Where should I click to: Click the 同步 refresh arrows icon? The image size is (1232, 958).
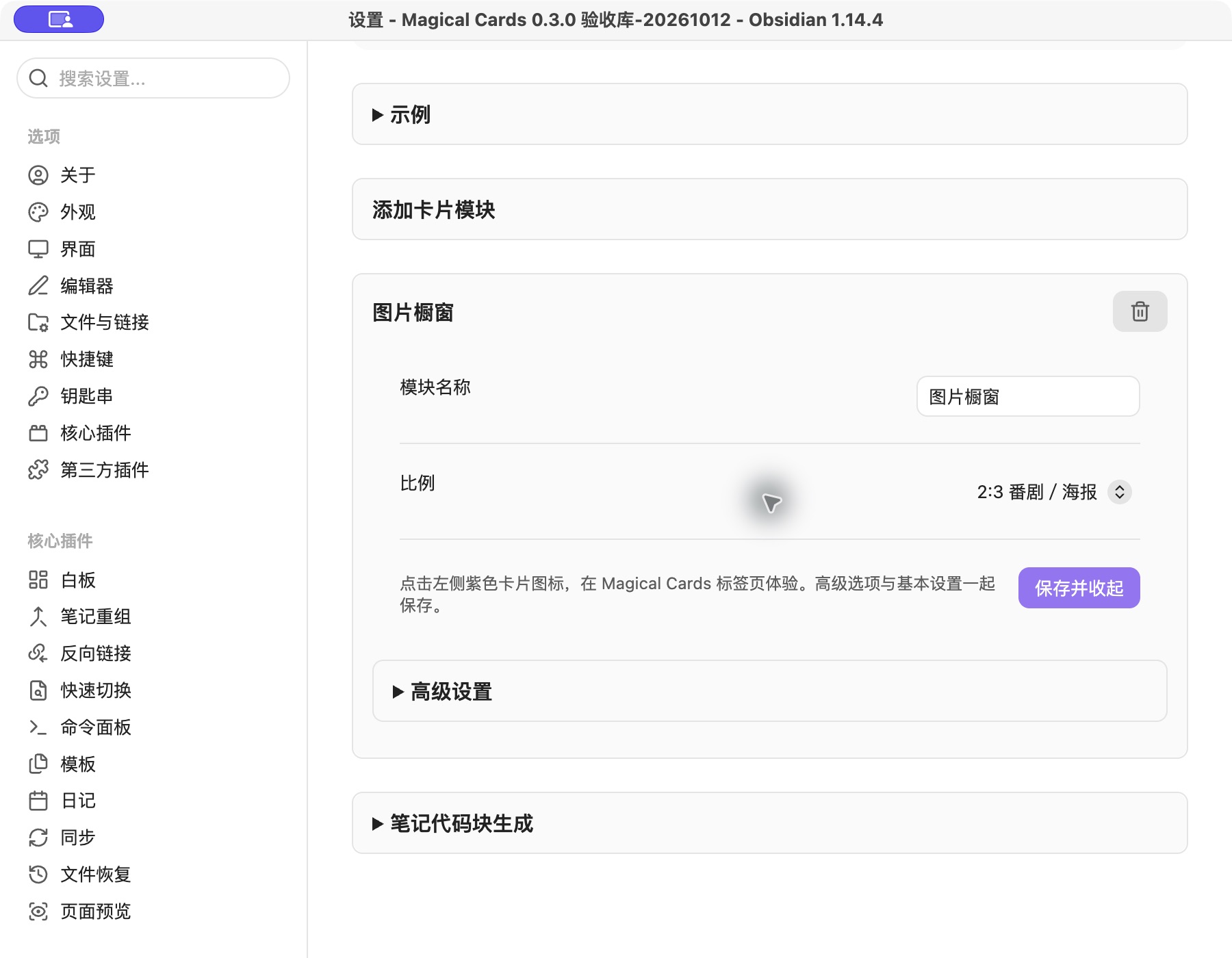click(x=38, y=838)
